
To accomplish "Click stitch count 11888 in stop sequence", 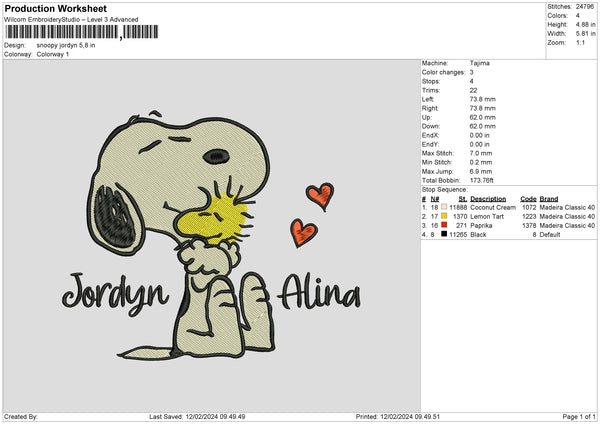I will (458, 207).
